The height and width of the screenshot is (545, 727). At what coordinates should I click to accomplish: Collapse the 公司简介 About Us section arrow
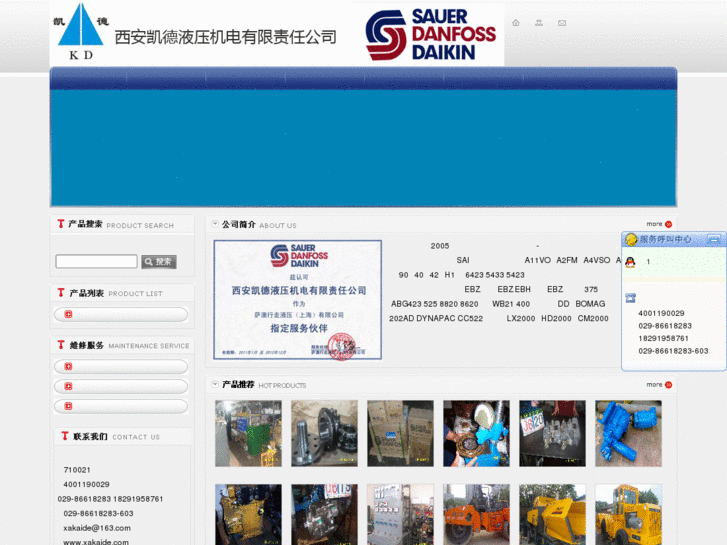tap(215, 224)
